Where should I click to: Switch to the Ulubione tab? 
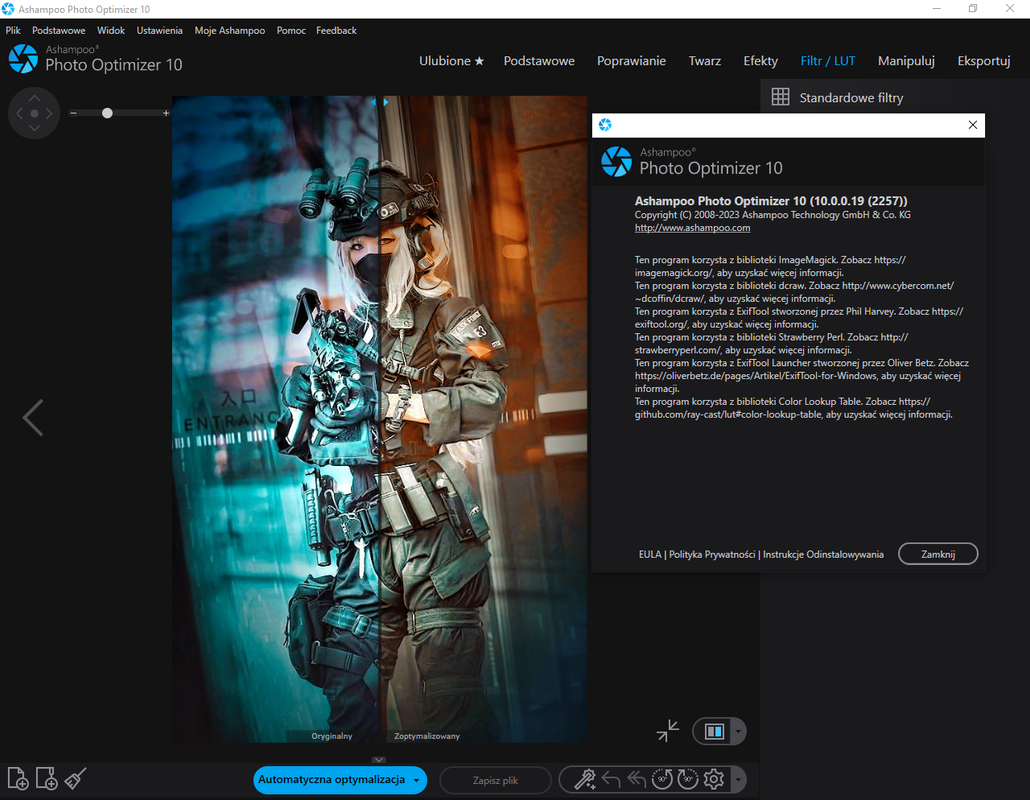pos(451,60)
